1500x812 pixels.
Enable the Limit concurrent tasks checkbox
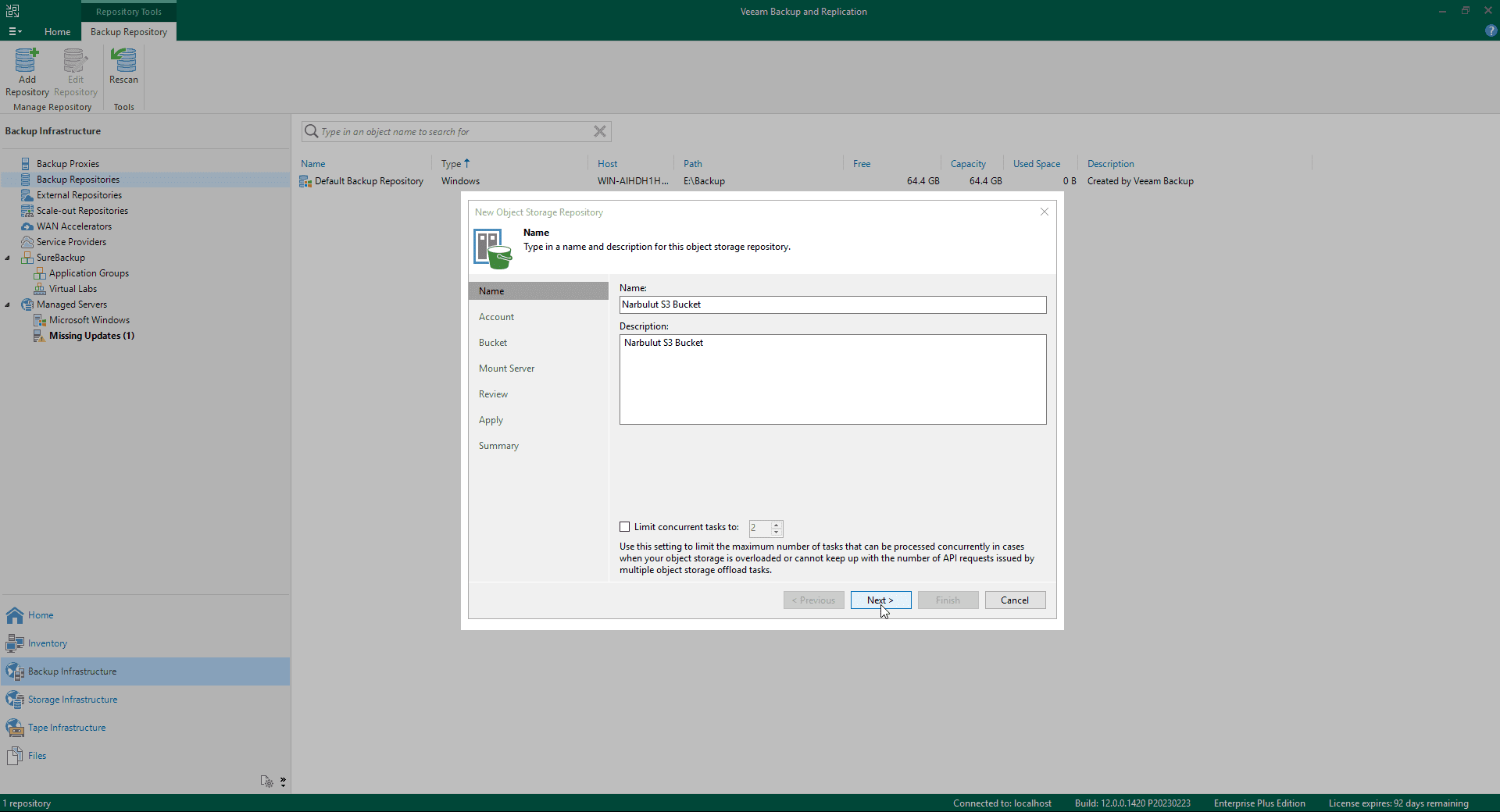(625, 527)
